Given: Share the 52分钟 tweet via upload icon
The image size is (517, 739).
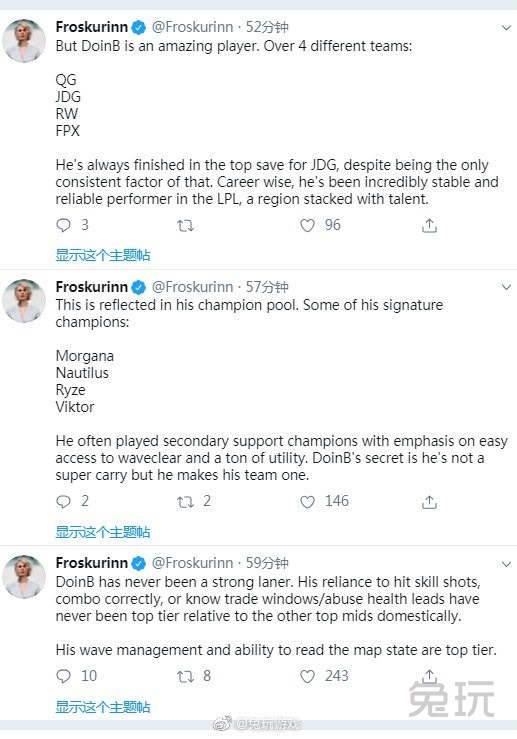Looking at the screenshot, I should [429, 226].
